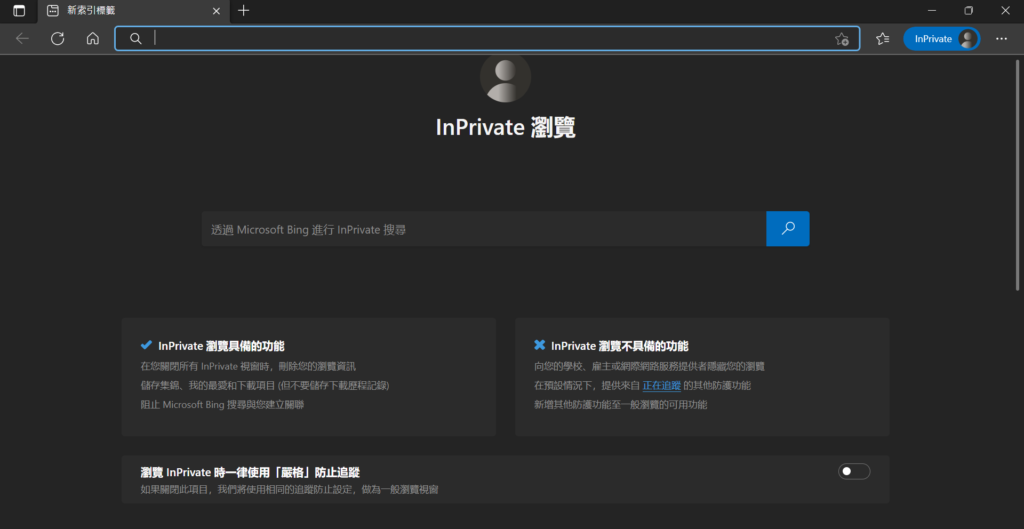Screen dimensions: 1024x529
Task: Click the InPrivate 瀏覽不具備的功能 heading
Action: click(620, 345)
